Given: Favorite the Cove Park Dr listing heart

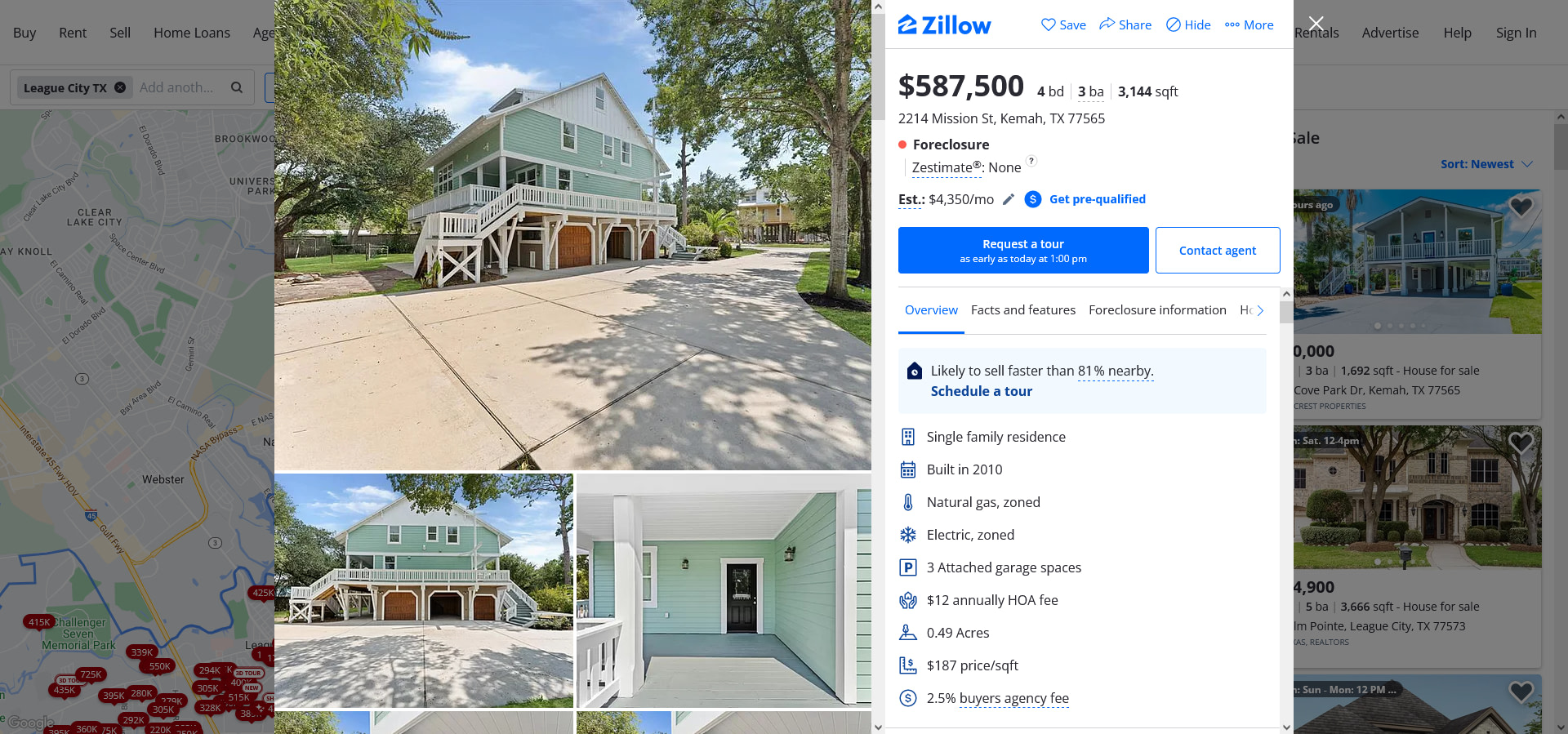Looking at the screenshot, I should click(1521, 207).
